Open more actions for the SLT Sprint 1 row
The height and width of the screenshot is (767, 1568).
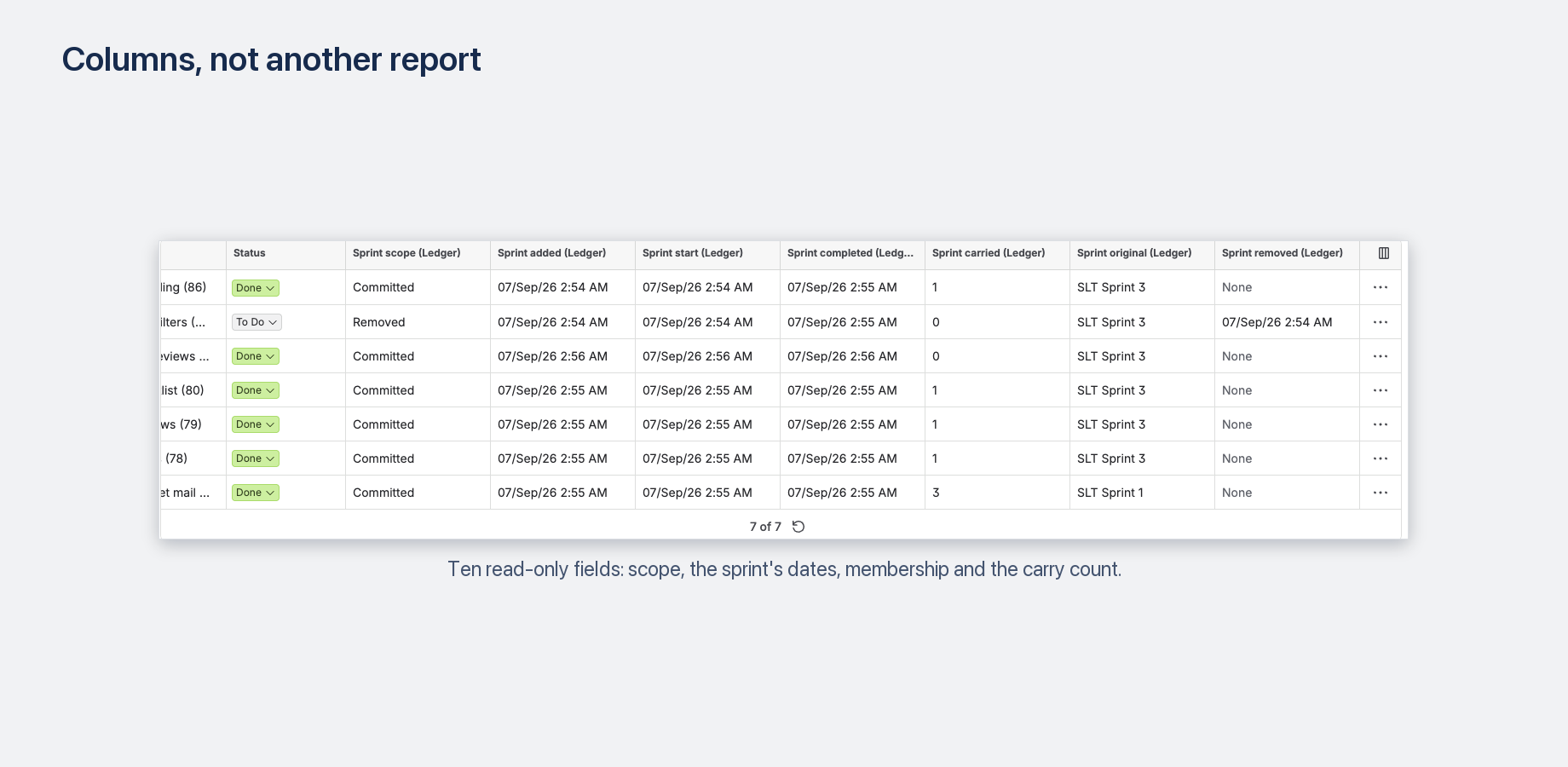(x=1381, y=493)
